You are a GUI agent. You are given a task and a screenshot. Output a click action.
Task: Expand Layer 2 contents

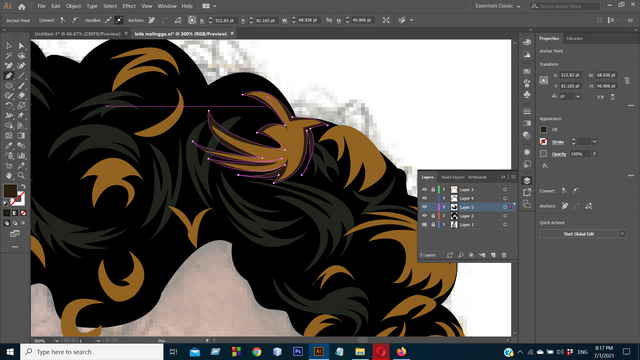point(444,216)
